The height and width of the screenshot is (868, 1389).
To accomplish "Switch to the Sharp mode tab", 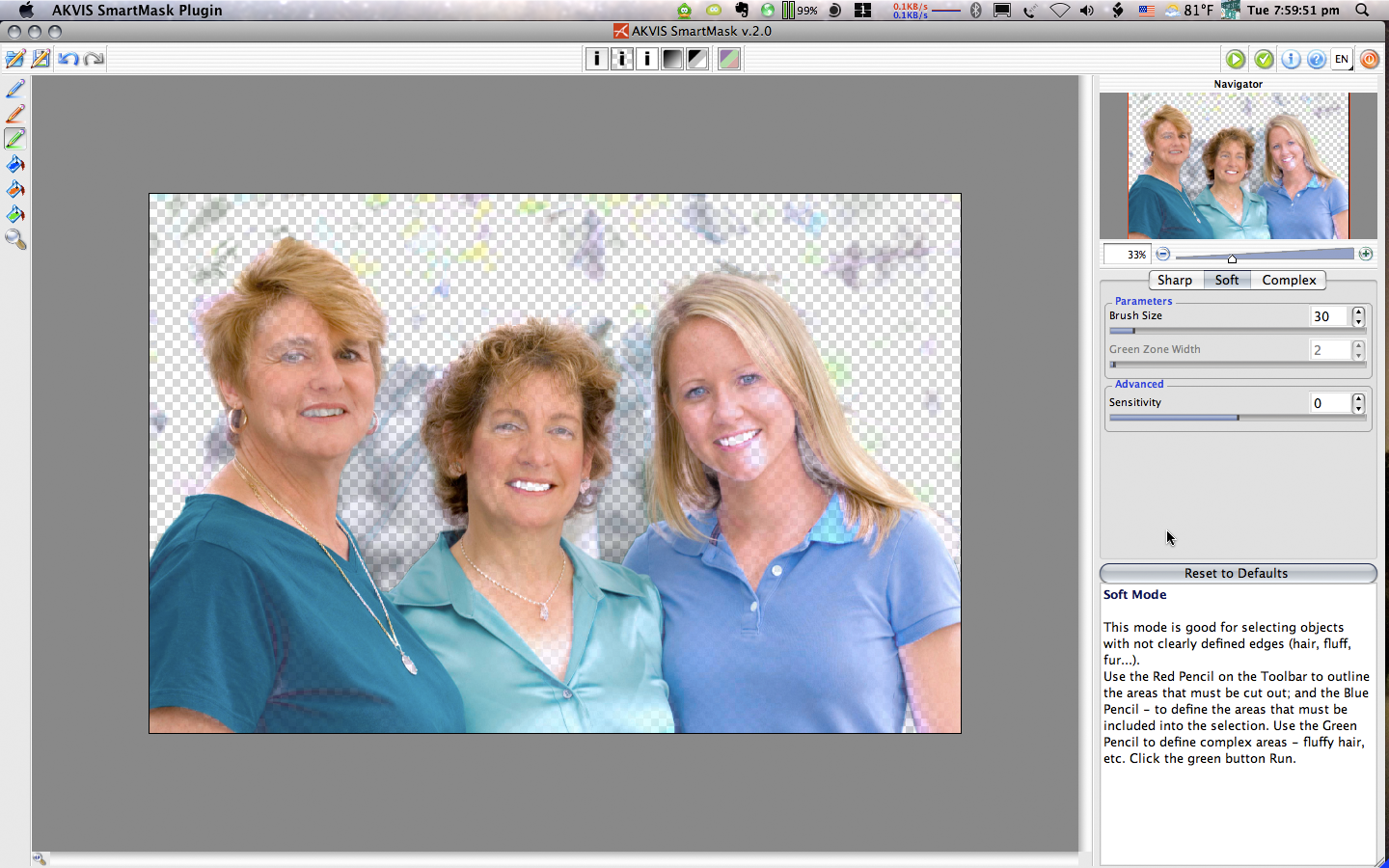I will 1175,280.
